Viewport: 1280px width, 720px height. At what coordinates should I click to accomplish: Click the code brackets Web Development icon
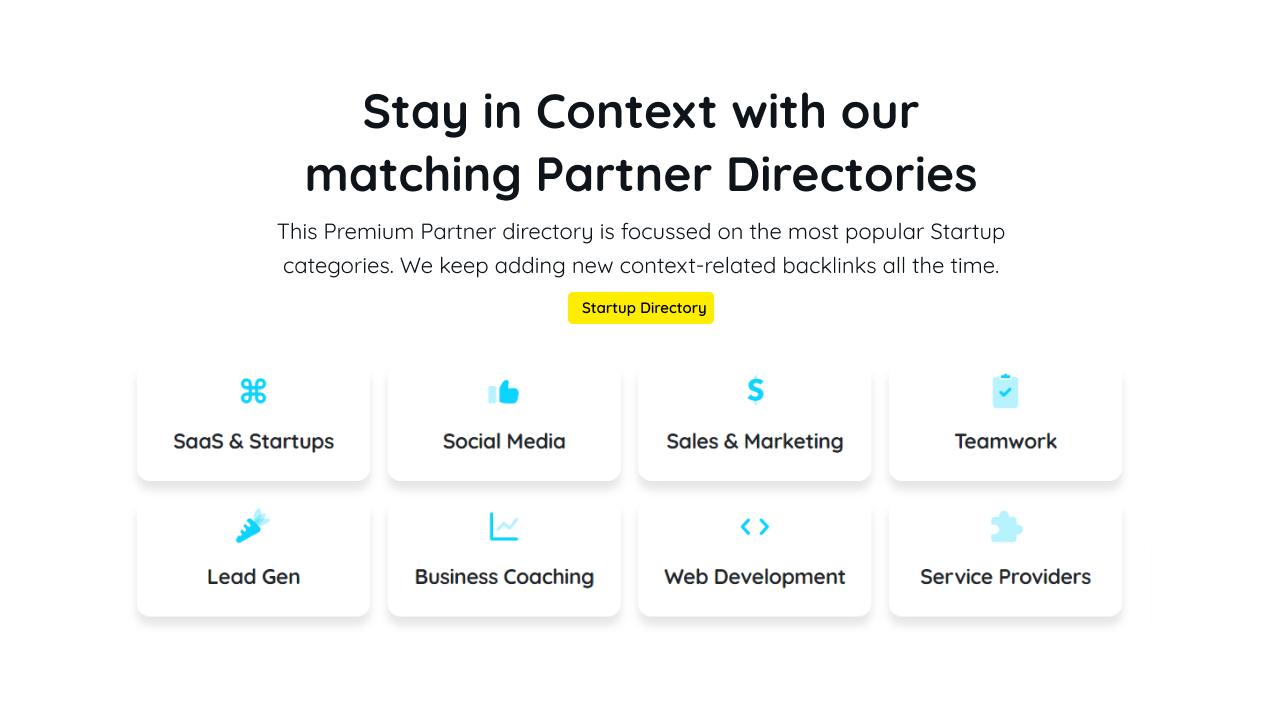tap(755, 526)
